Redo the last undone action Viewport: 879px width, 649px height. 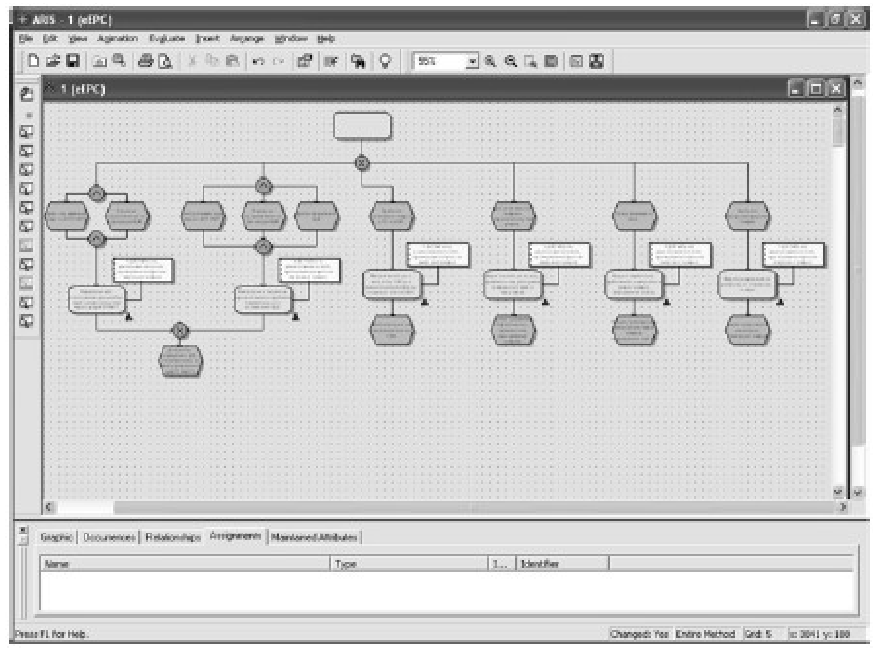pos(278,61)
